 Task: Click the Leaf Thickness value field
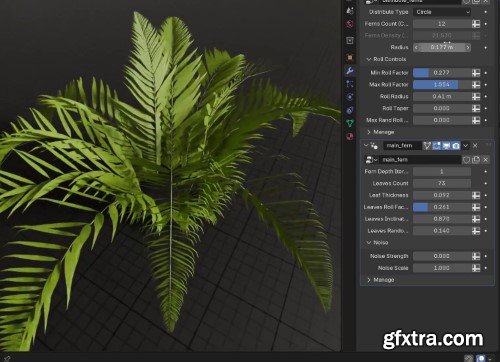coord(442,195)
